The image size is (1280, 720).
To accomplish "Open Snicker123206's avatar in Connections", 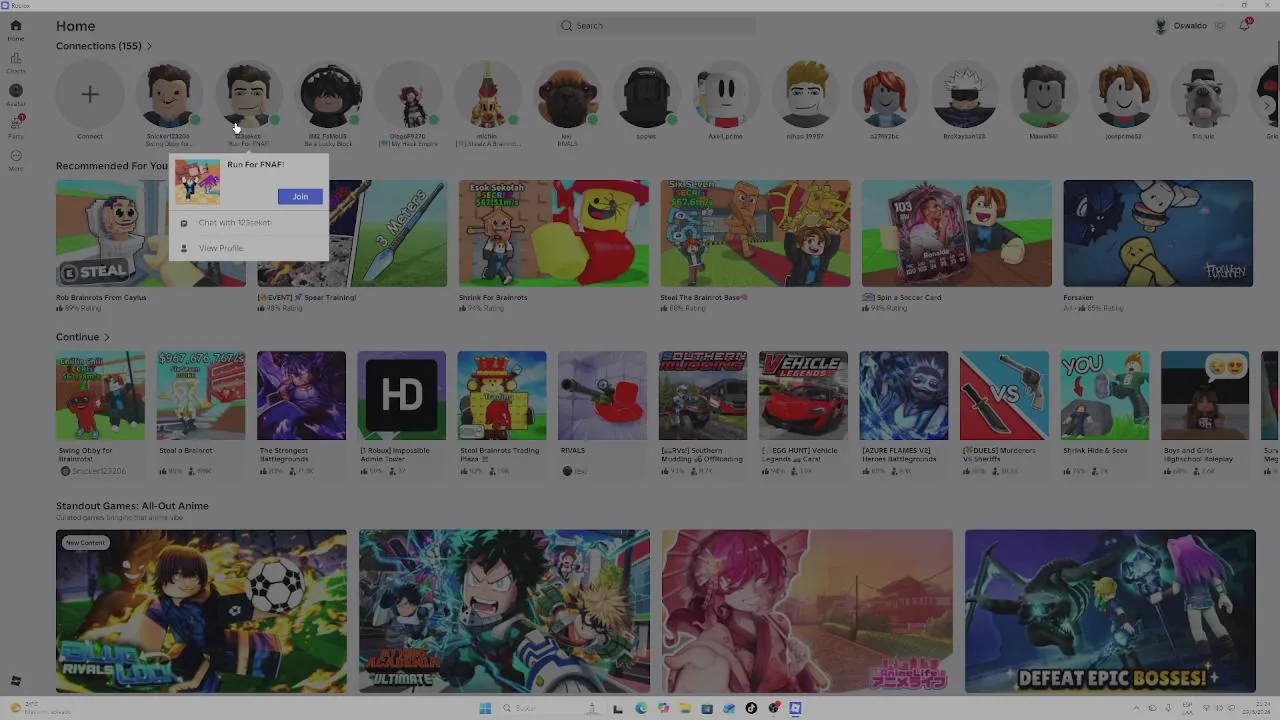I will tap(169, 95).
